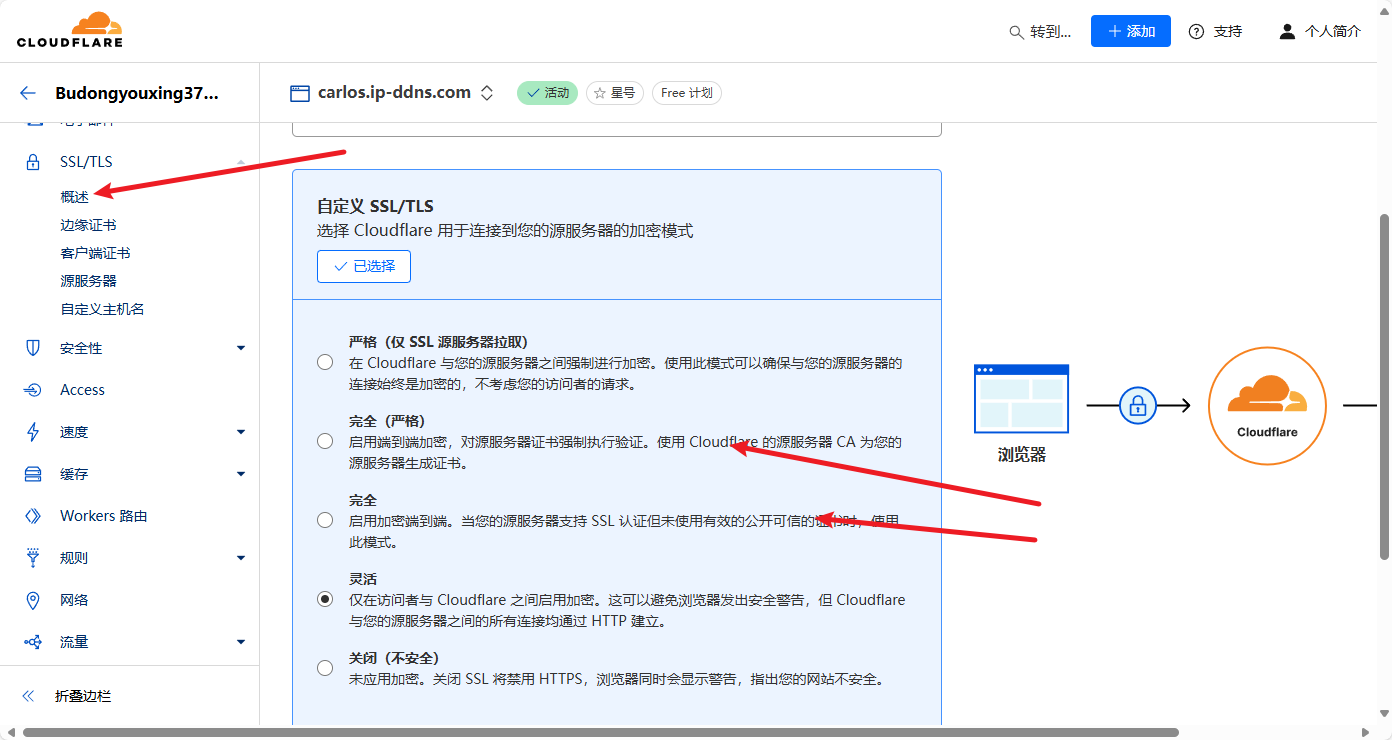Click the 安全性 shield icon
Viewport: 1392px width, 740px height.
pos(33,348)
